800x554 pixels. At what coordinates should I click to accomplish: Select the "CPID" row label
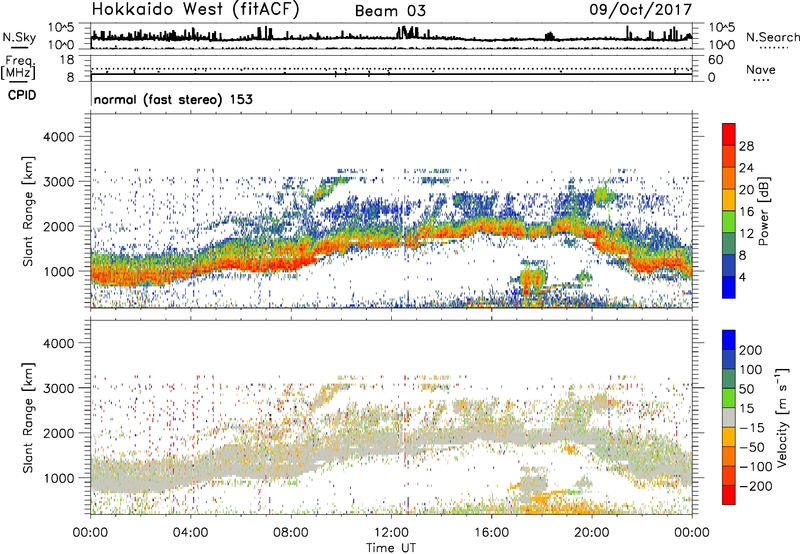pyautogui.click(x=22, y=95)
